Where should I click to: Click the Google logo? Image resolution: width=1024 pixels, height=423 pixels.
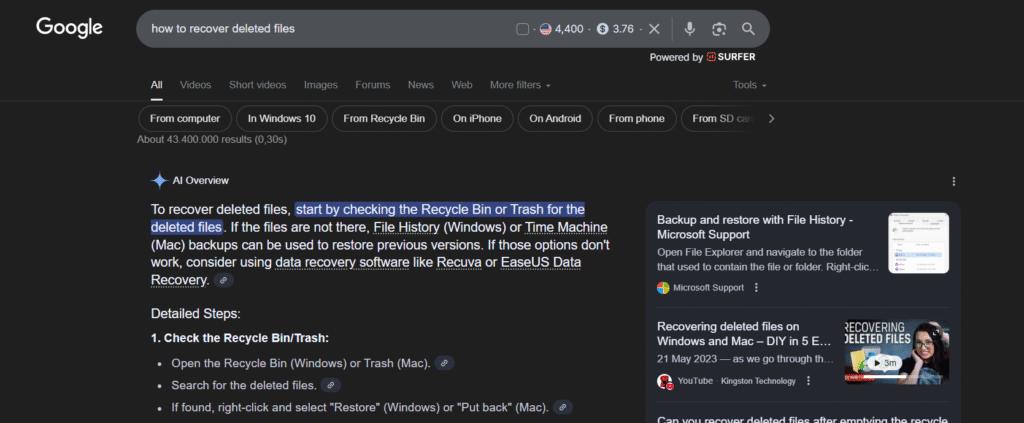pos(69,28)
